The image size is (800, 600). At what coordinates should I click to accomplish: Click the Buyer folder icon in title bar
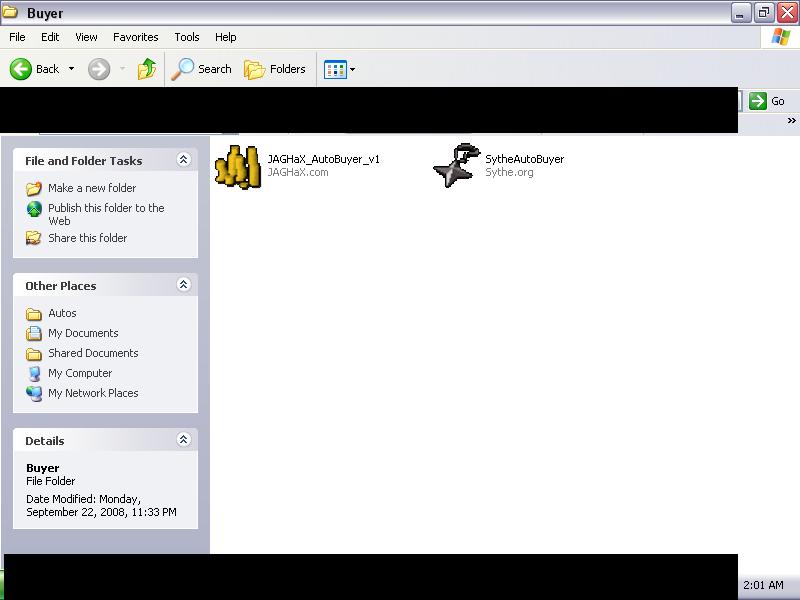(10, 11)
